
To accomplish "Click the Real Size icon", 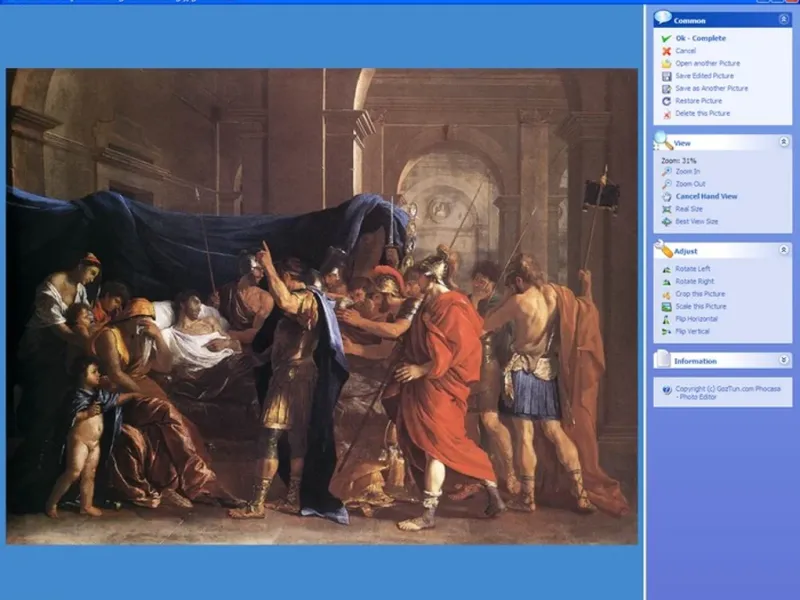I will [x=666, y=209].
